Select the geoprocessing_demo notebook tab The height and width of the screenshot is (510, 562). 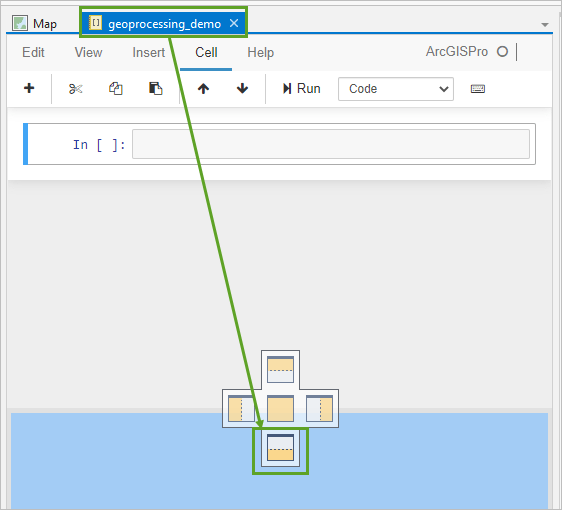(x=164, y=24)
